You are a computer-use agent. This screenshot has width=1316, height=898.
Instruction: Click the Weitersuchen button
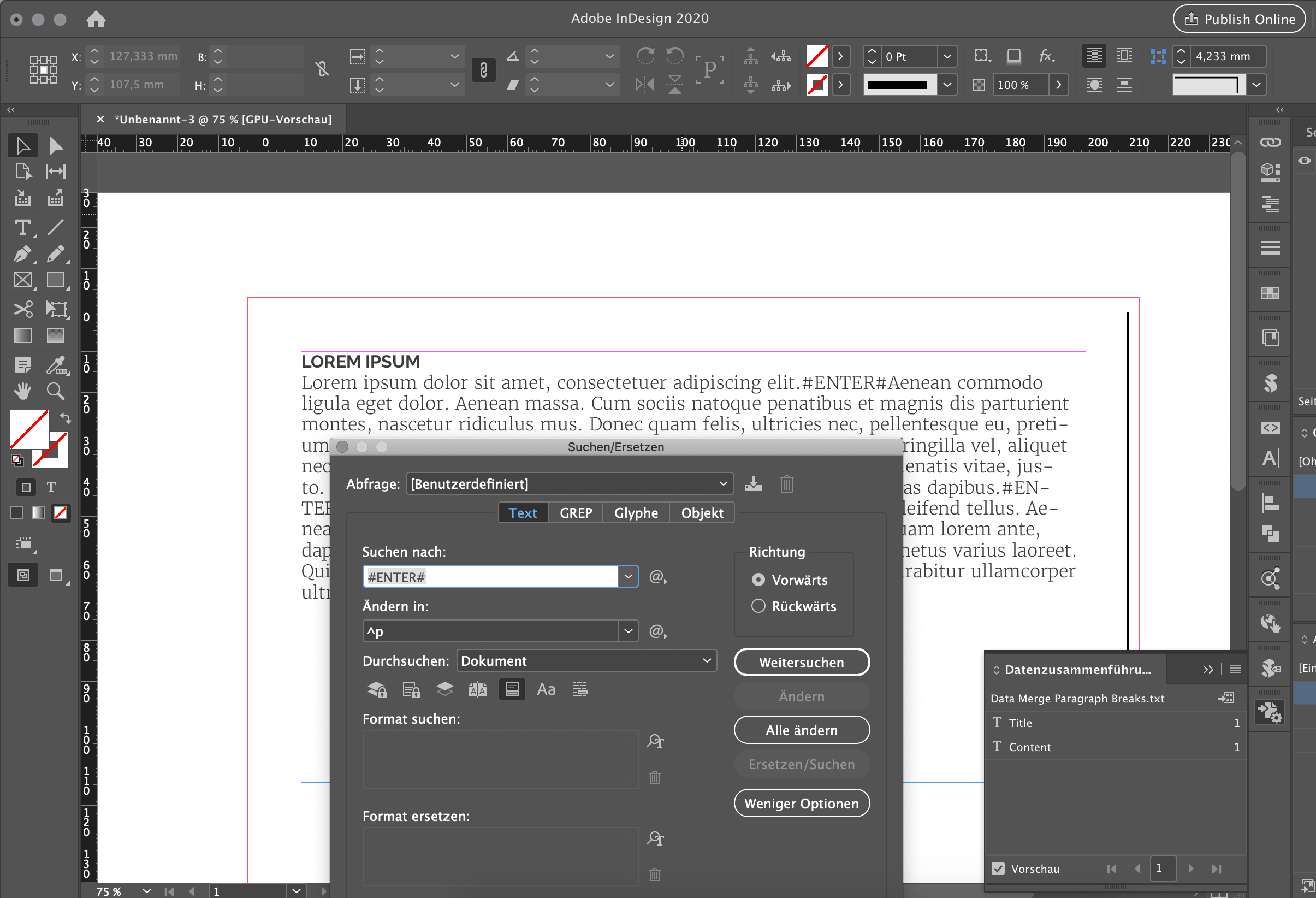(x=801, y=663)
